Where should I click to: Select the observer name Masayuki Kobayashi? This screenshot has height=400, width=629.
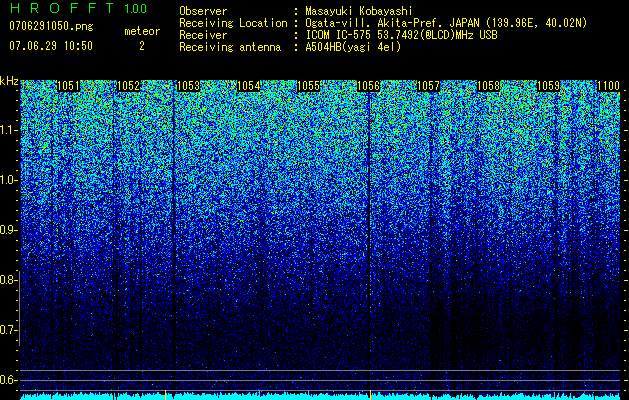[359, 11]
